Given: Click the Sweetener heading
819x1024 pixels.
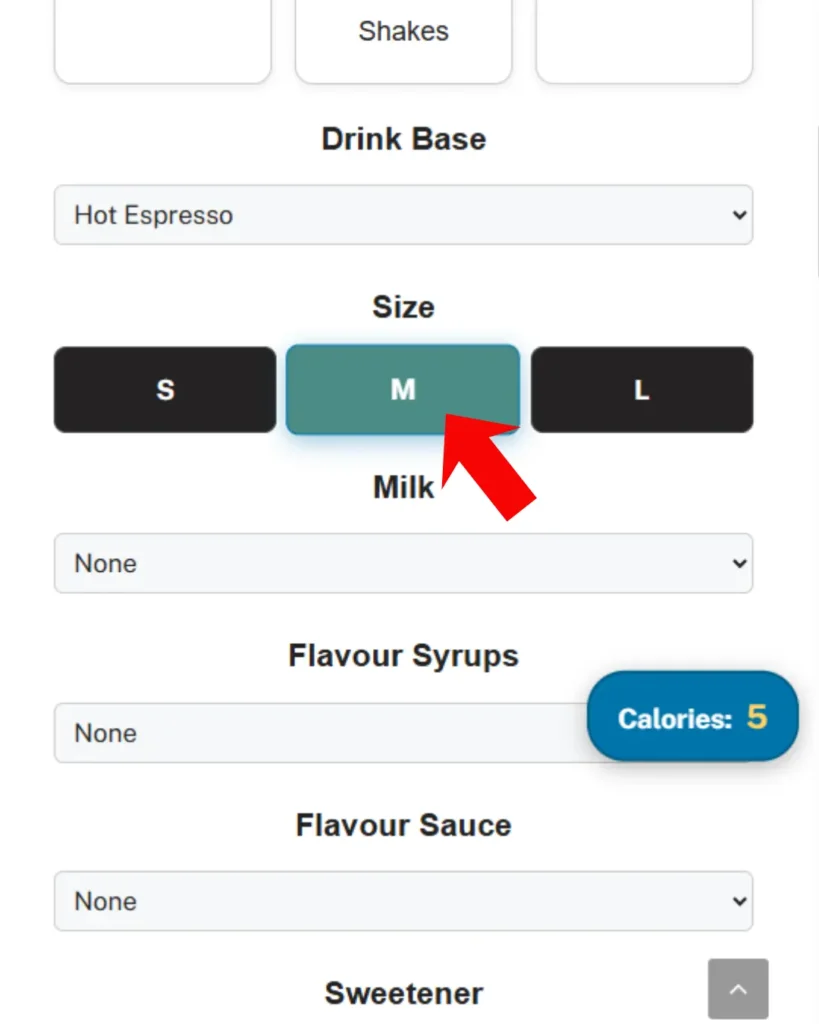Looking at the screenshot, I should tap(403, 993).
